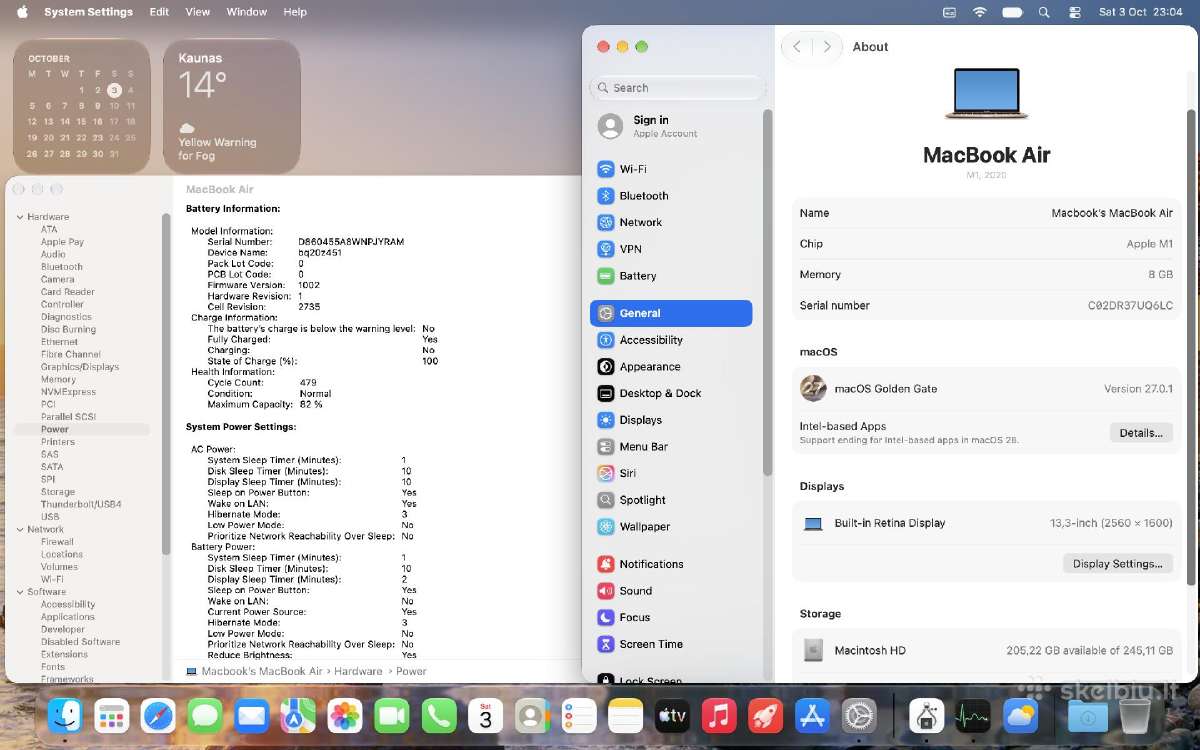This screenshot has height=750, width=1200.
Task: Click the System Settings sidebar scrollbar
Action: pos(768,291)
